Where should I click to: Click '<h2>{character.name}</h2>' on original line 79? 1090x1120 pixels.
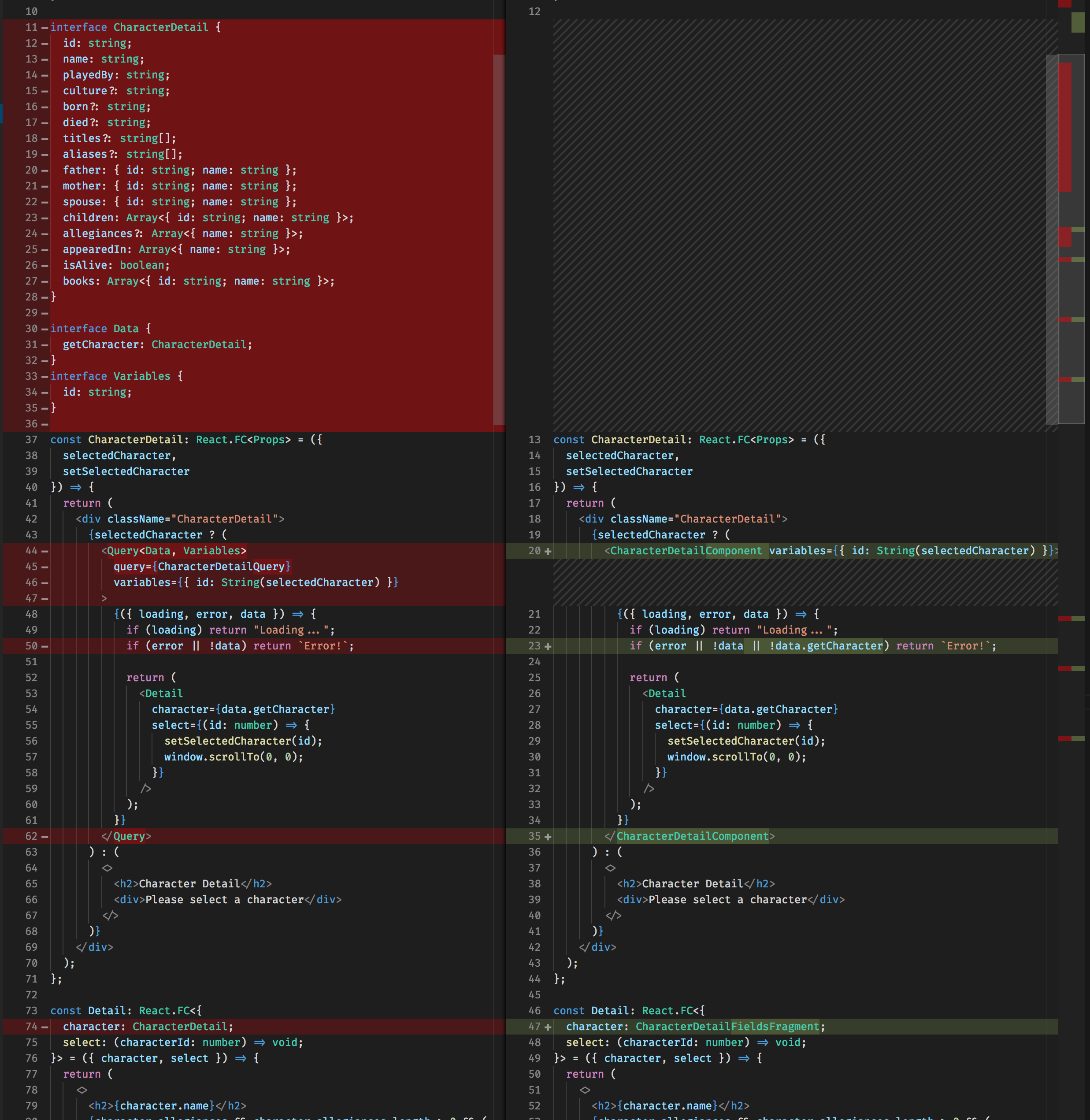click(167, 1106)
